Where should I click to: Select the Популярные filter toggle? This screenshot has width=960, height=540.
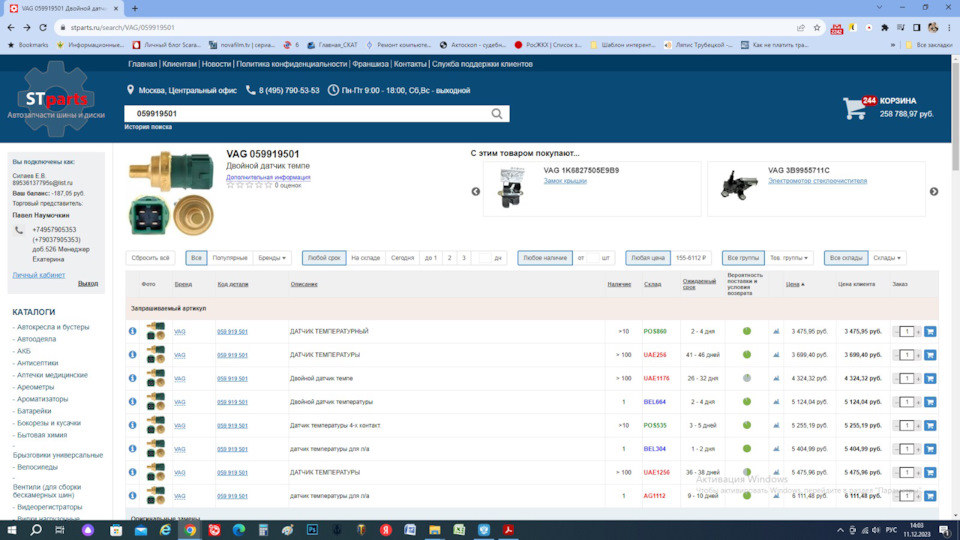[x=230, y=258]
